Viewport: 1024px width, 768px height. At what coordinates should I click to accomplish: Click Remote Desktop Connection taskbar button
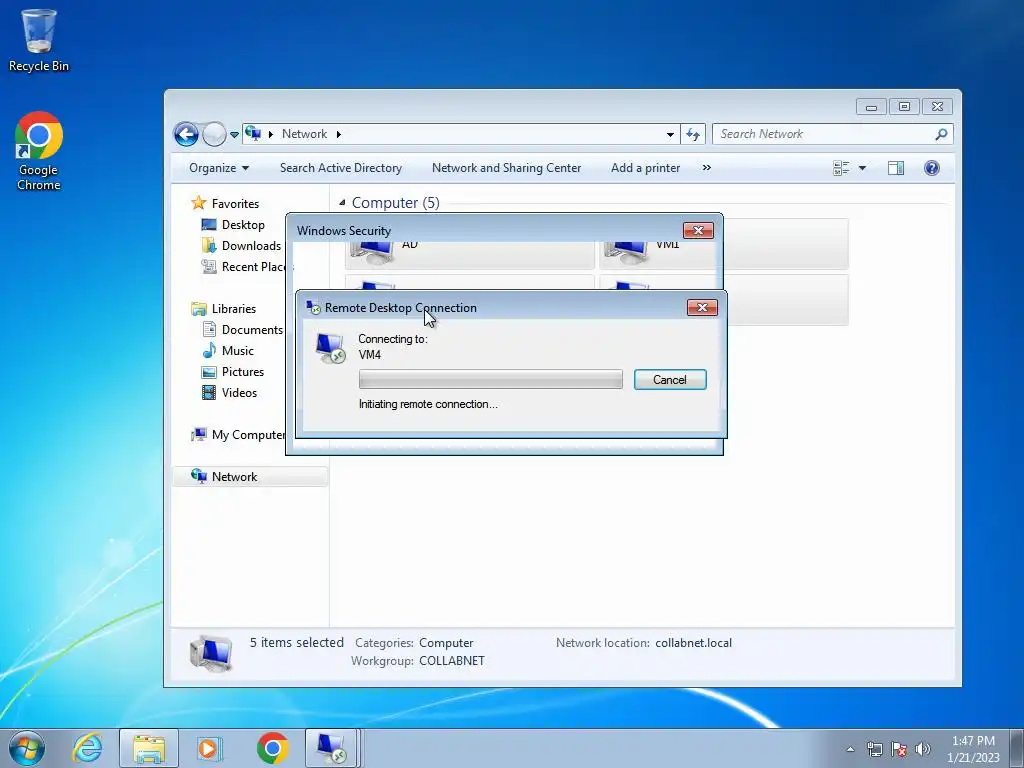point(331,748)
